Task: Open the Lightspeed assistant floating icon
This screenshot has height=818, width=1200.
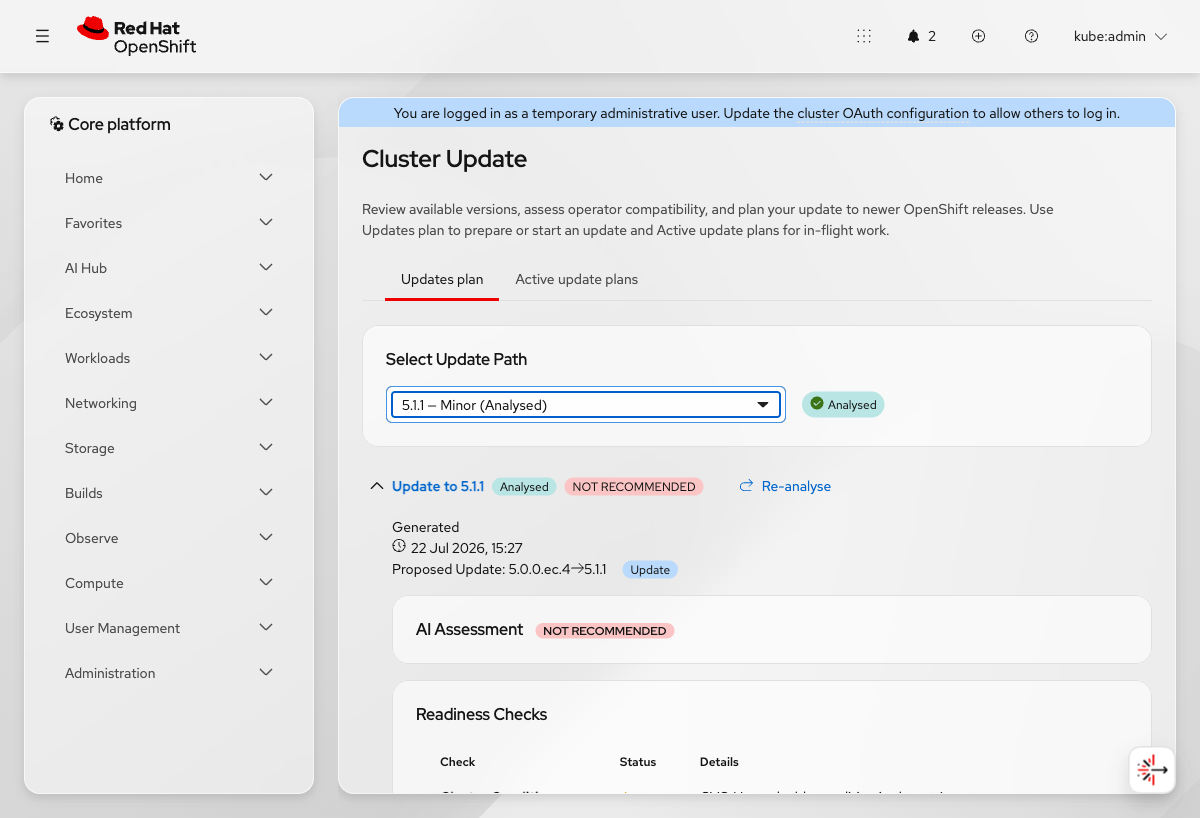Action: tap(1152, 769)
